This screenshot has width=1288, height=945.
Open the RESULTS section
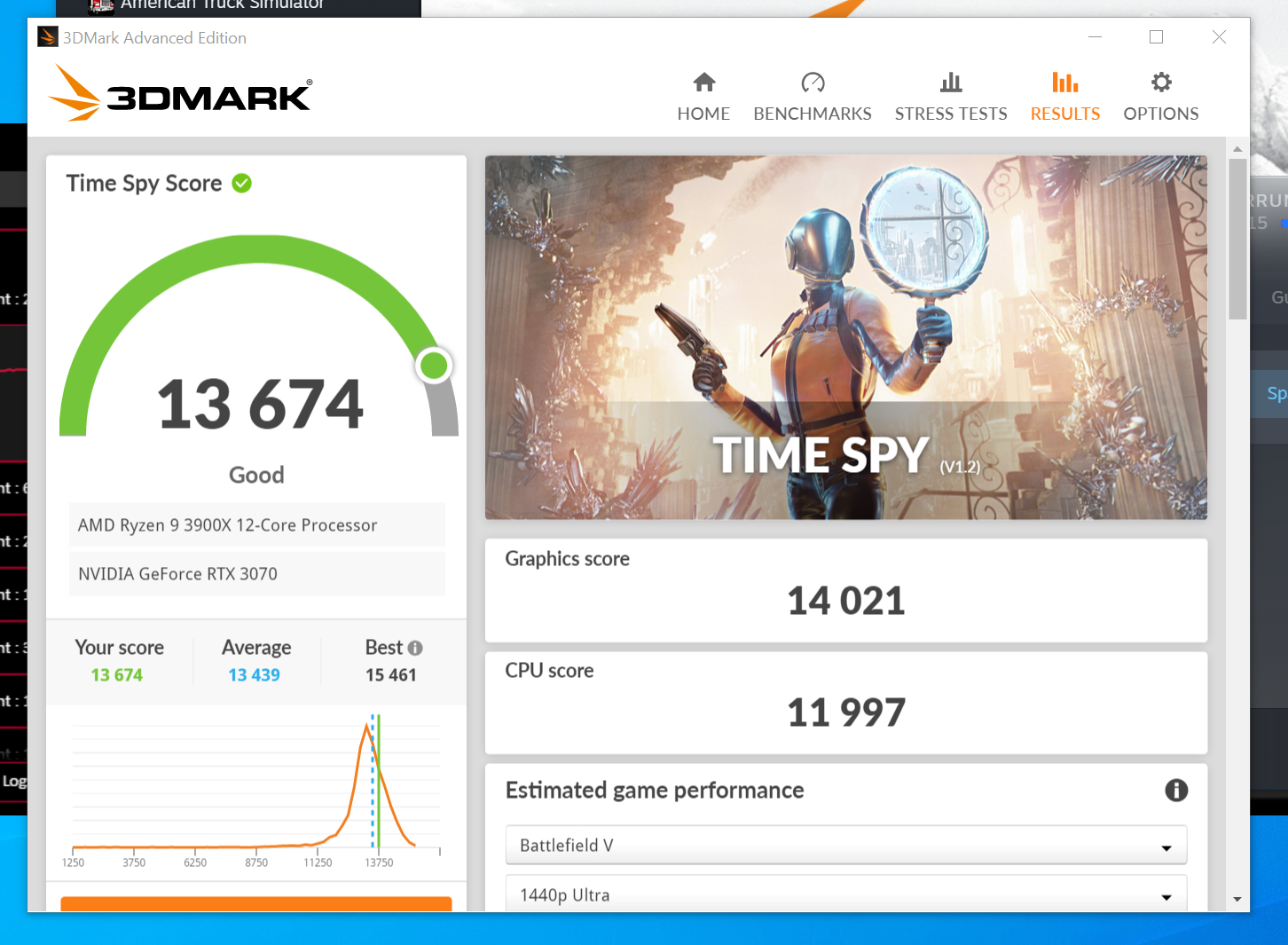coord(1064,97)
